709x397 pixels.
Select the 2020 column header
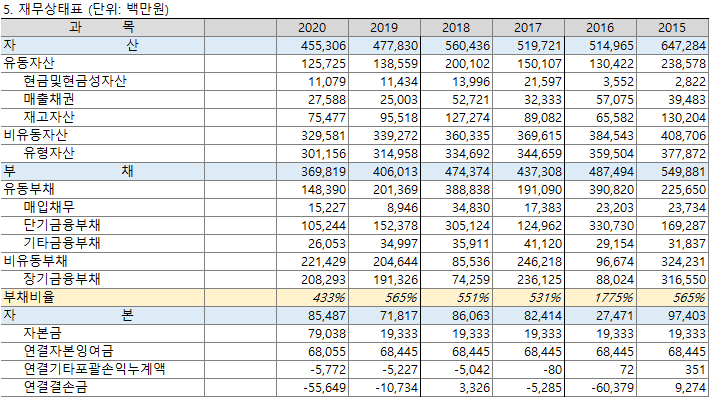(x=312, y=28)
